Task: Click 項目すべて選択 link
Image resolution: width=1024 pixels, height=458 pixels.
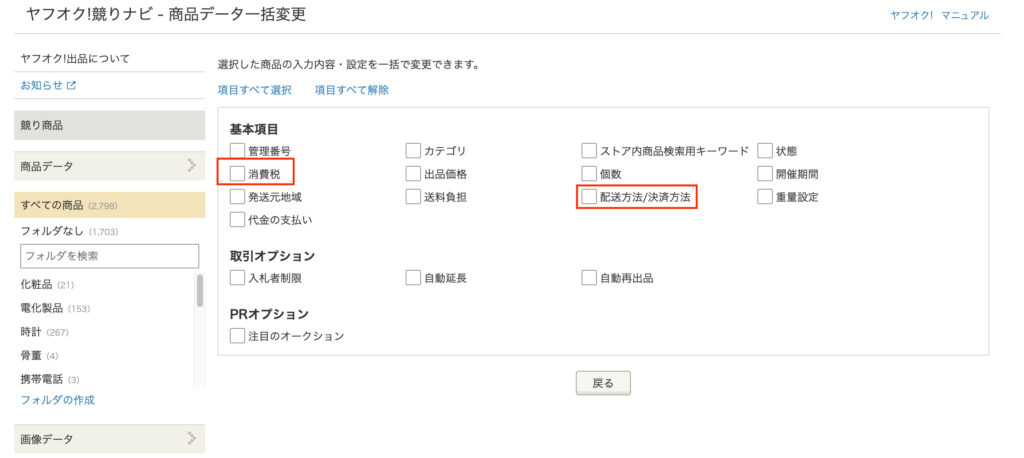Action: [x=254, y=90]
